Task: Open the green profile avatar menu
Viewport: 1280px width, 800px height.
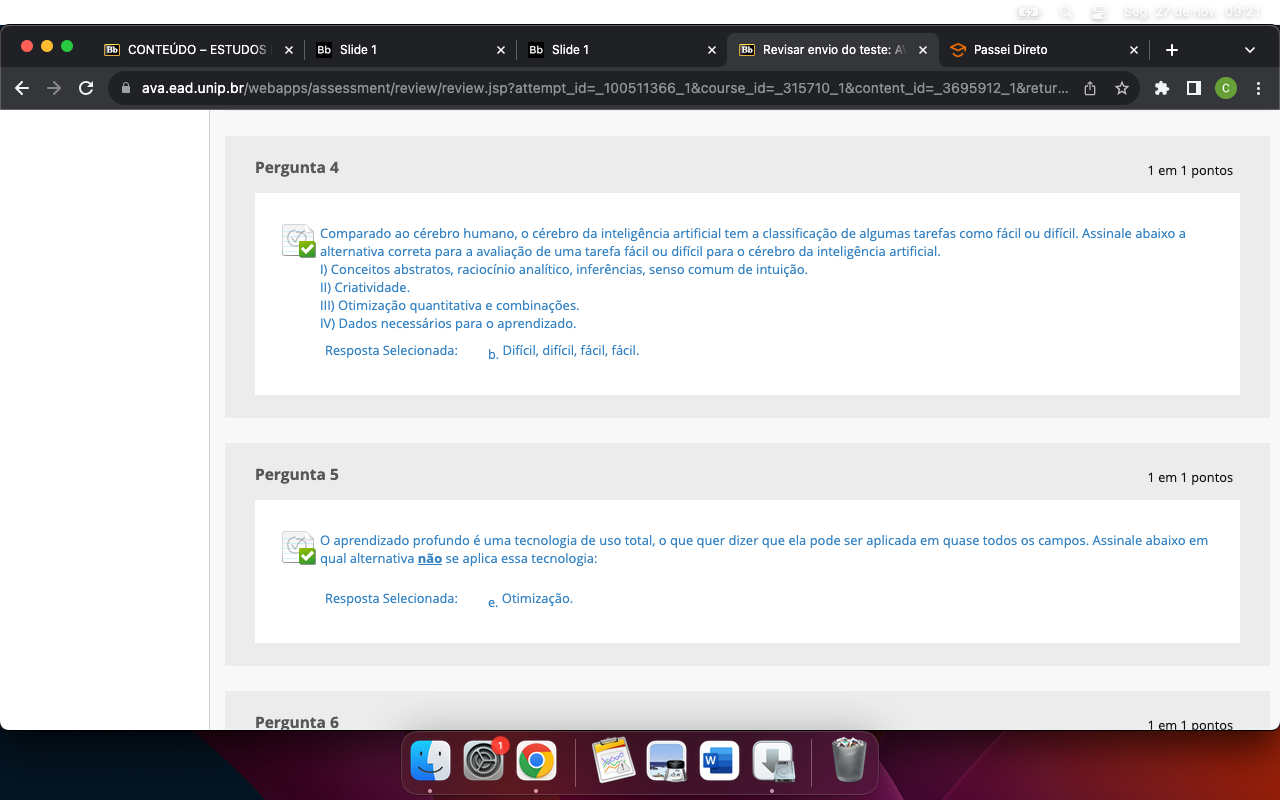Action: (1225, 88)
